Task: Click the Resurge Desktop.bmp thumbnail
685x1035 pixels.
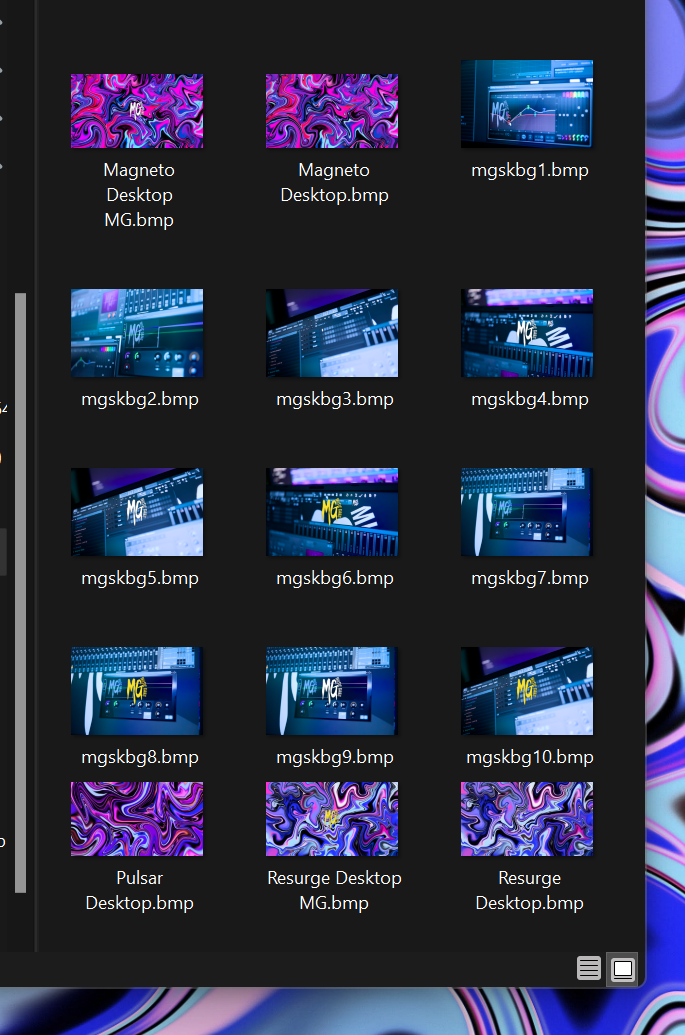Action: 527,819
